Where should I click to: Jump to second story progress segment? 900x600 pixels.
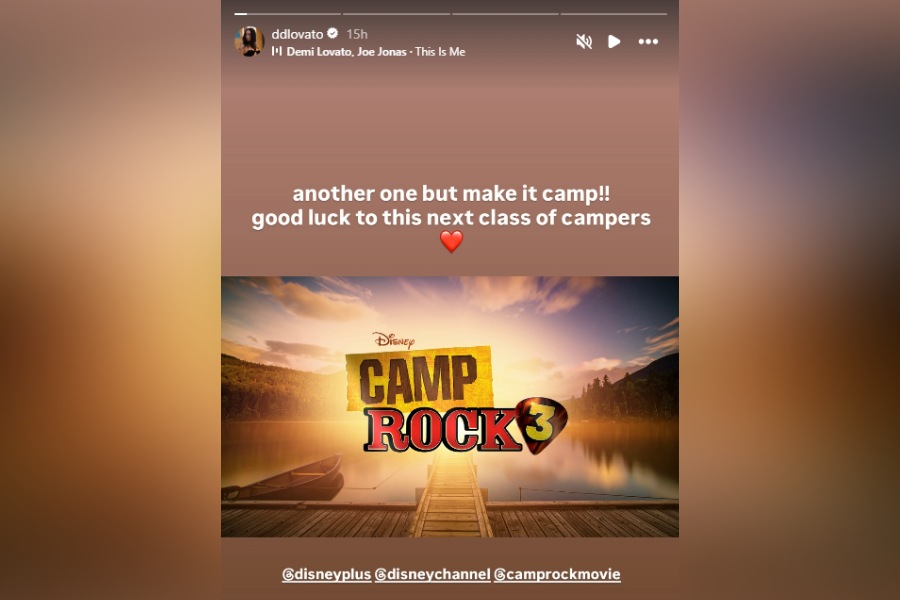(x=396, y=14)
